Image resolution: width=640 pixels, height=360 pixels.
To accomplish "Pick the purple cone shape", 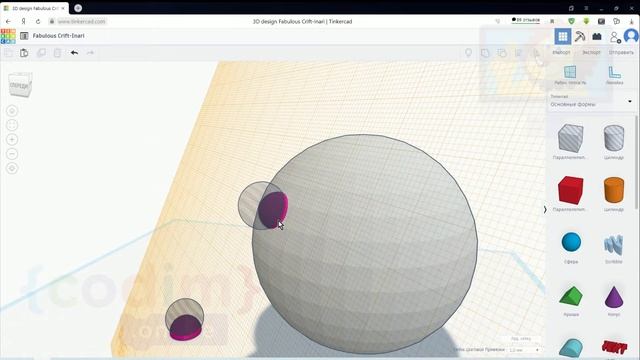I will point(613,297).
